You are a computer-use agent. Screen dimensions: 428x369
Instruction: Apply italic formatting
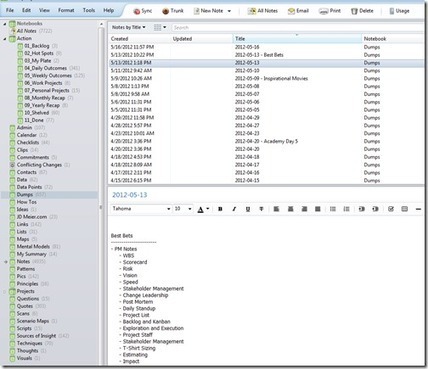(x=234, y=209)
